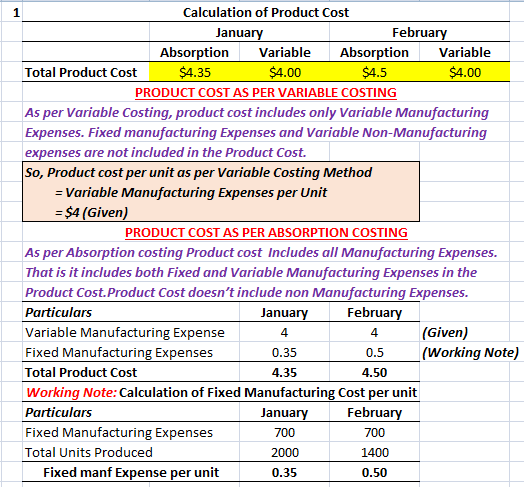Viewport: 524px width, 487px height.
Task: Select the 'Calculation of Product Cost' title cell
Action: pos(266,13)
